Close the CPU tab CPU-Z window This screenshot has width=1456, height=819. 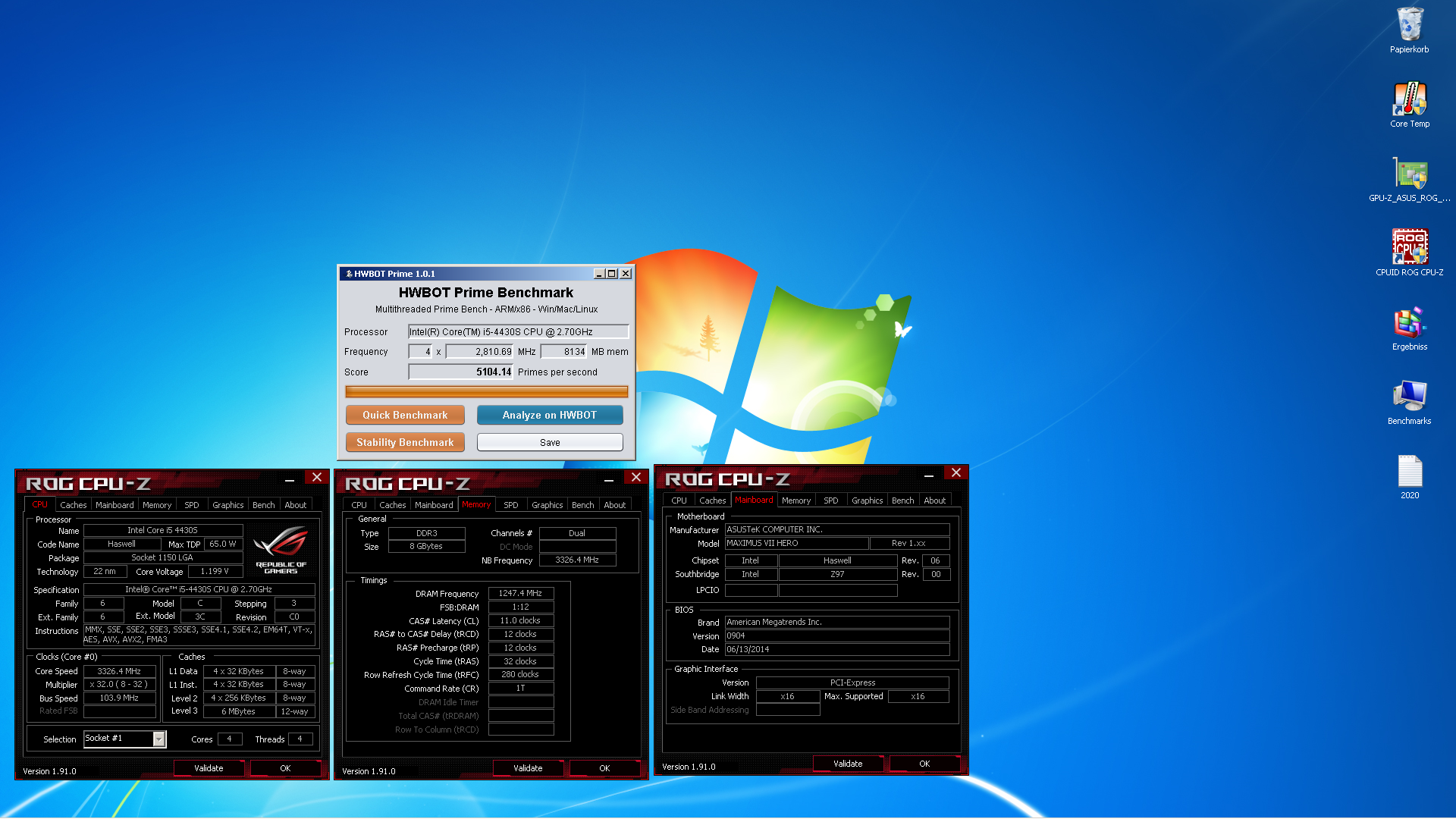(317, 477)
